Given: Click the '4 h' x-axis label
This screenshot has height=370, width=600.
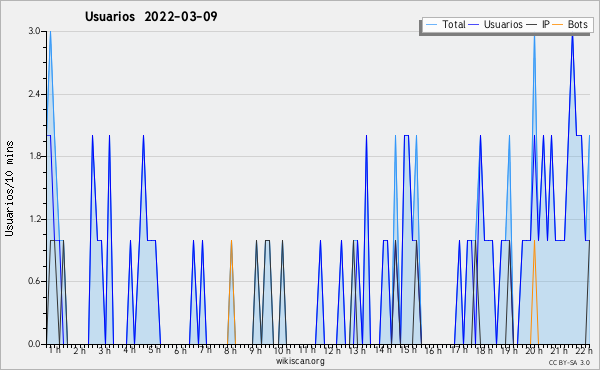Looking at the screenshot, I should click(129, 350).
